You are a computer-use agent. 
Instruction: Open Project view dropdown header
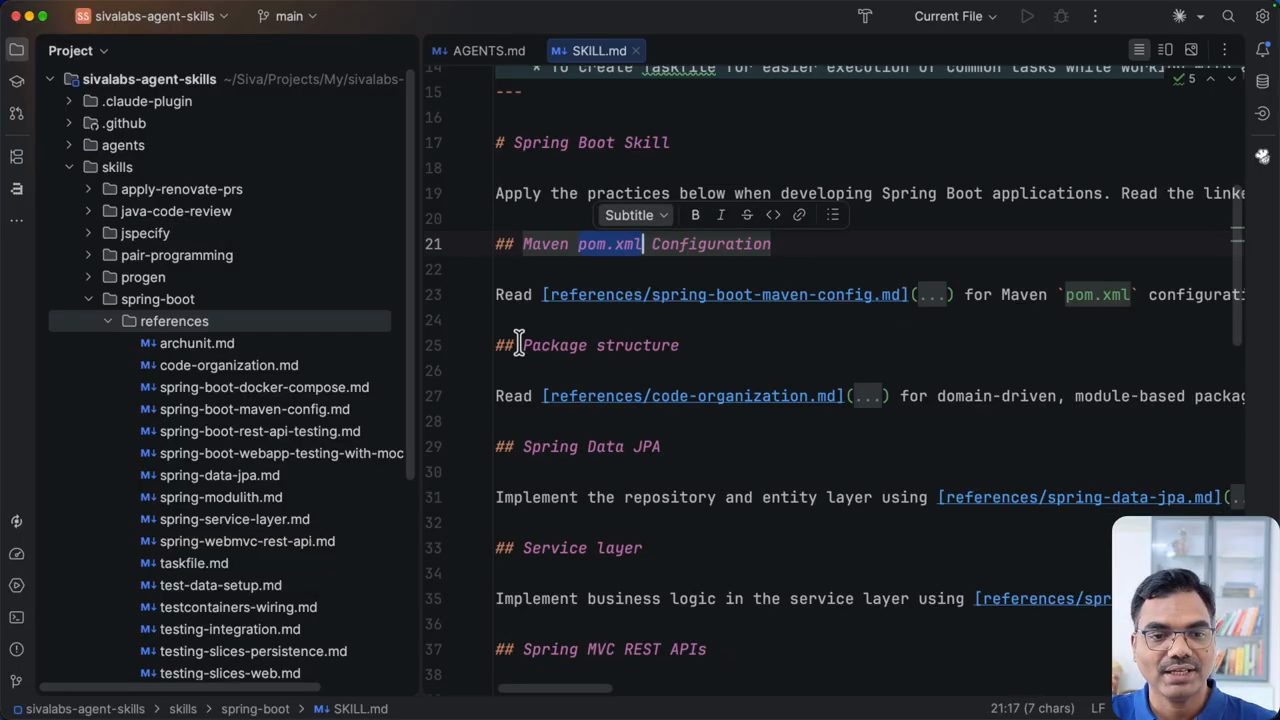[78, 50]
